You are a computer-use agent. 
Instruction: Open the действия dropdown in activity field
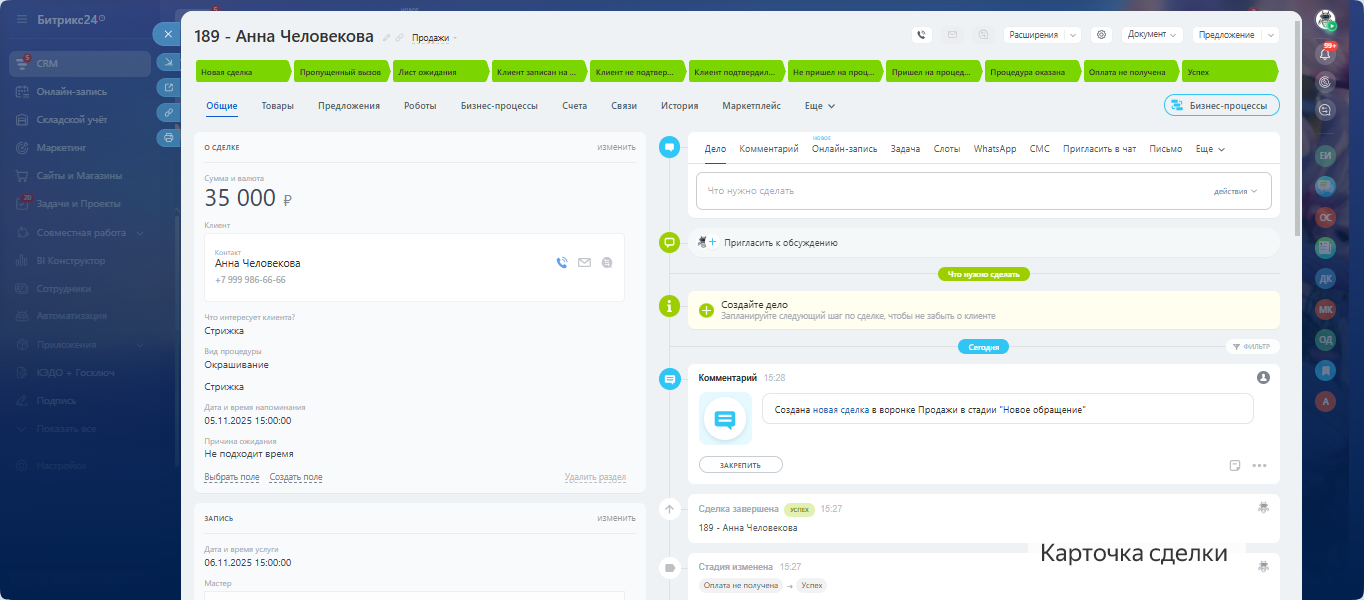(x=1235, y=191)
